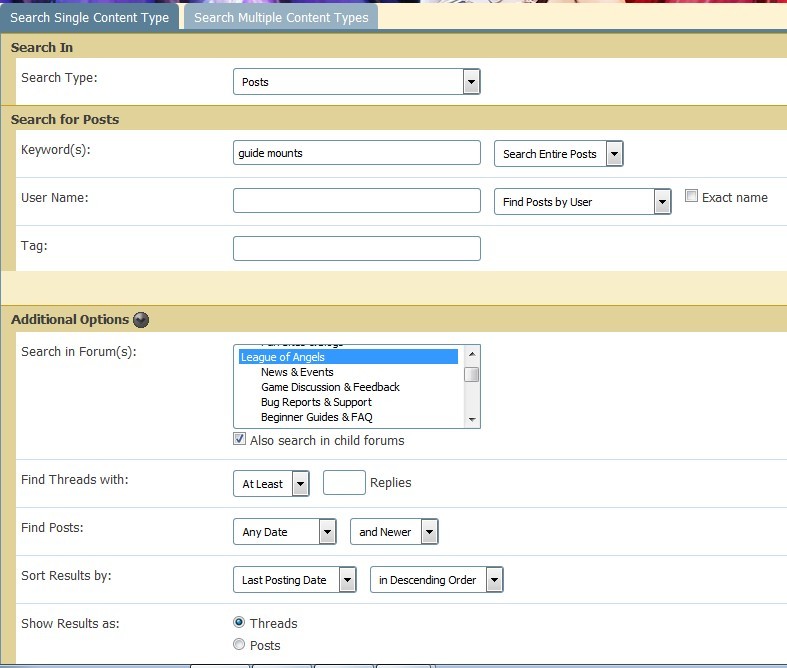The height and width of the screenshot is (668, 787).
Task: Switch to Search Multiple Content Types tab
Action: [x=281, y=17]
